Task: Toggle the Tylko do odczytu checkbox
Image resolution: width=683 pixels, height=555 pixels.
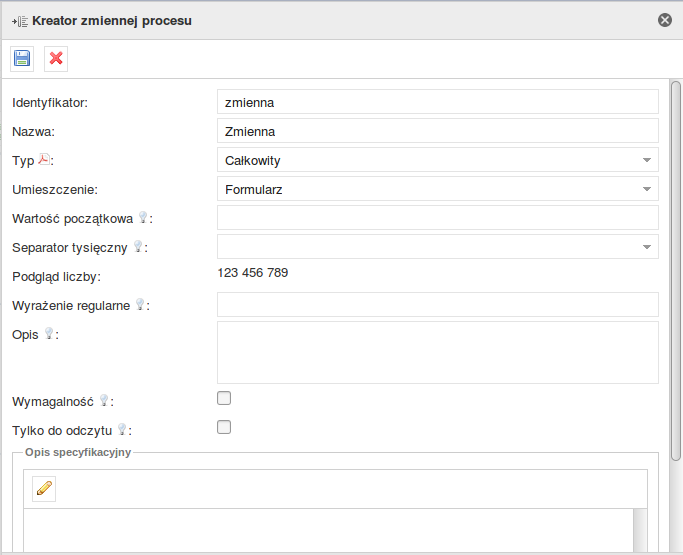Action: click(224, 427)
